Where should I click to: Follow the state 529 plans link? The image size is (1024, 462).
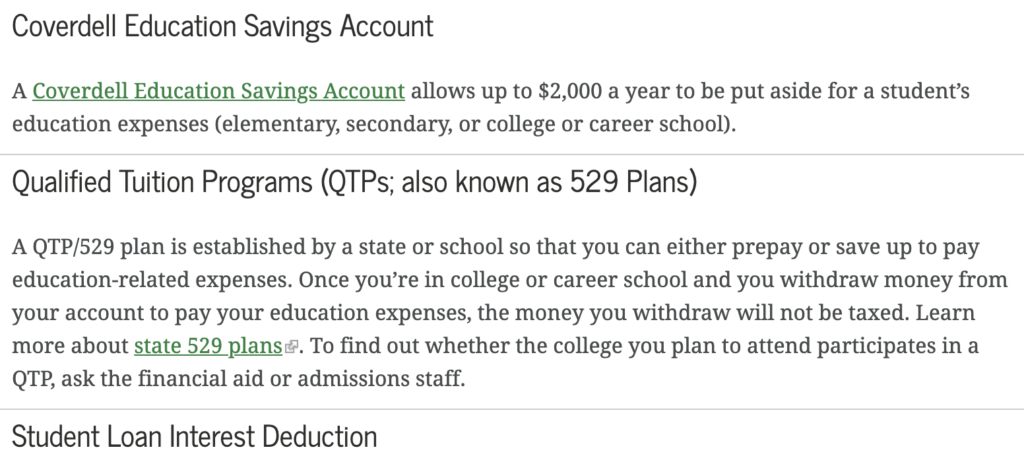(207, 347)
